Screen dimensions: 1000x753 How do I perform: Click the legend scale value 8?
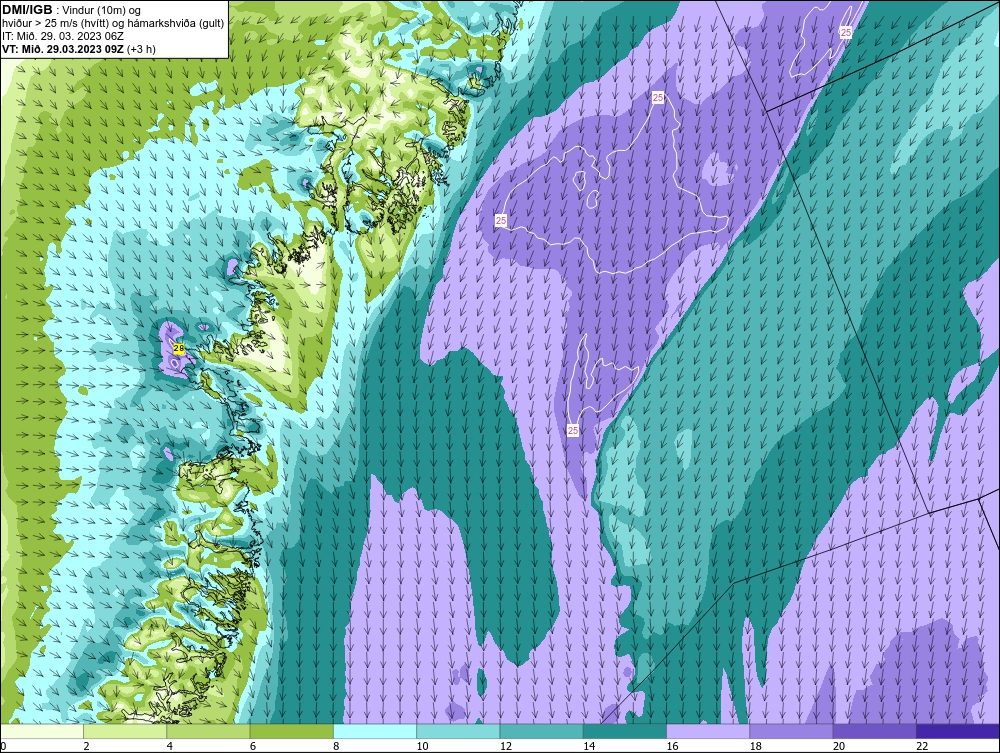[336, 746]
